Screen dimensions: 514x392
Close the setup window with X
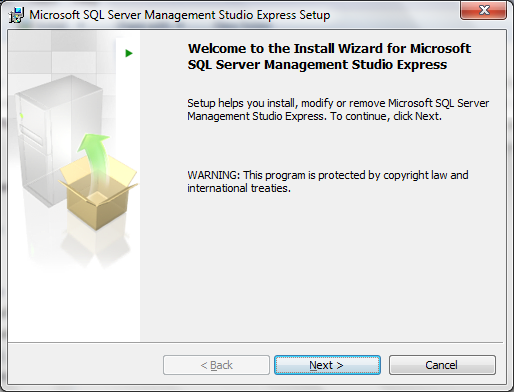484,10
